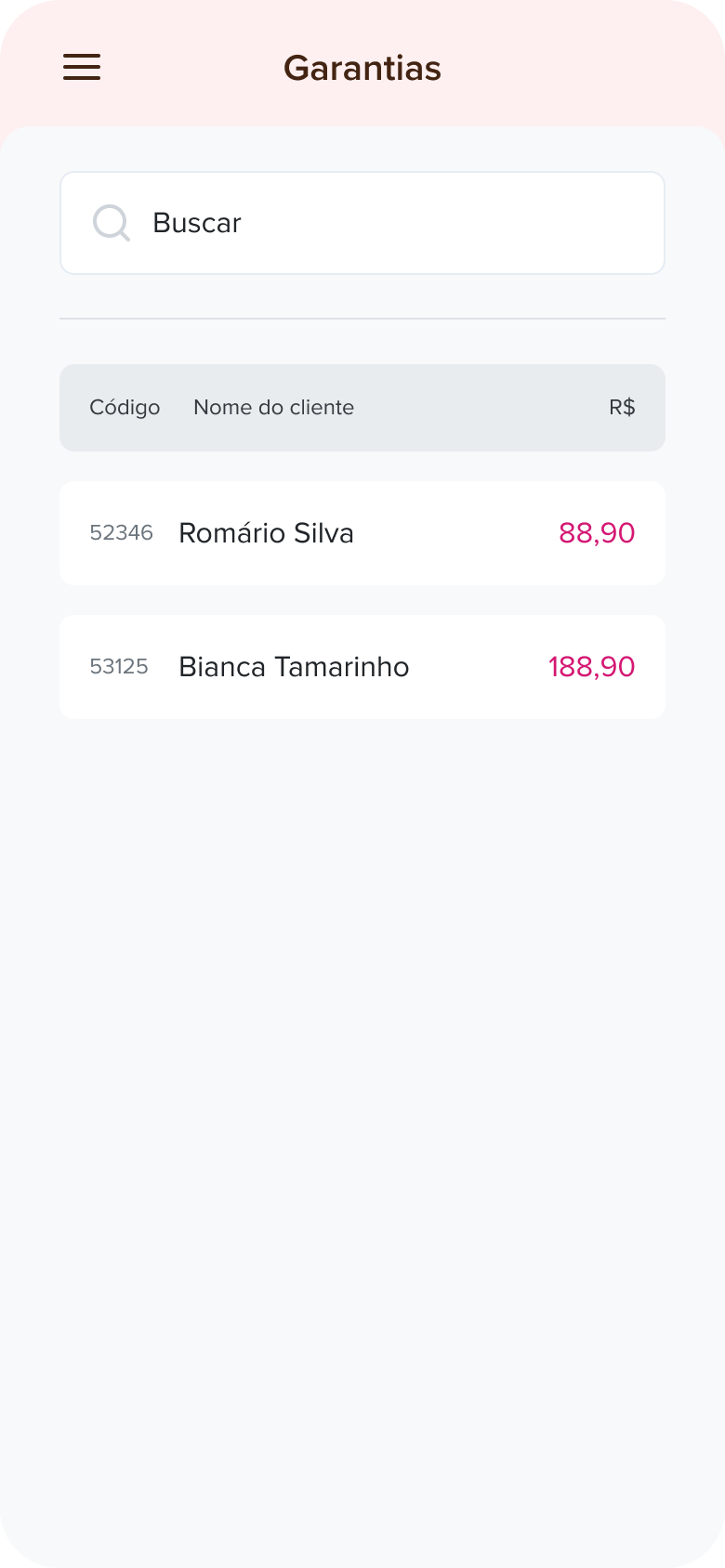
Task: Click blank header space left of R$
Action: [x=483, y=408]
